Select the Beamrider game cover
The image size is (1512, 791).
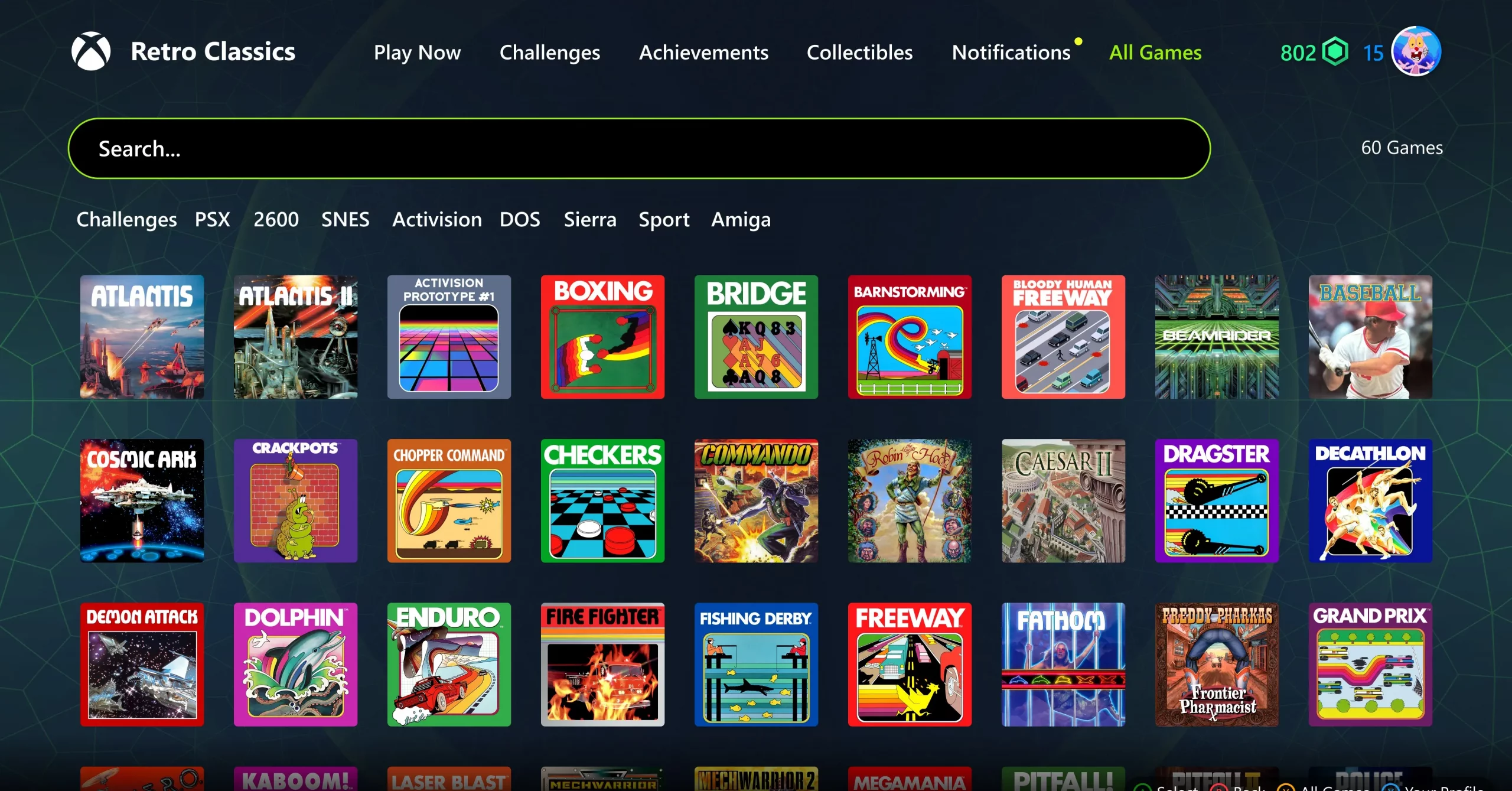(x=1217, y=337)
